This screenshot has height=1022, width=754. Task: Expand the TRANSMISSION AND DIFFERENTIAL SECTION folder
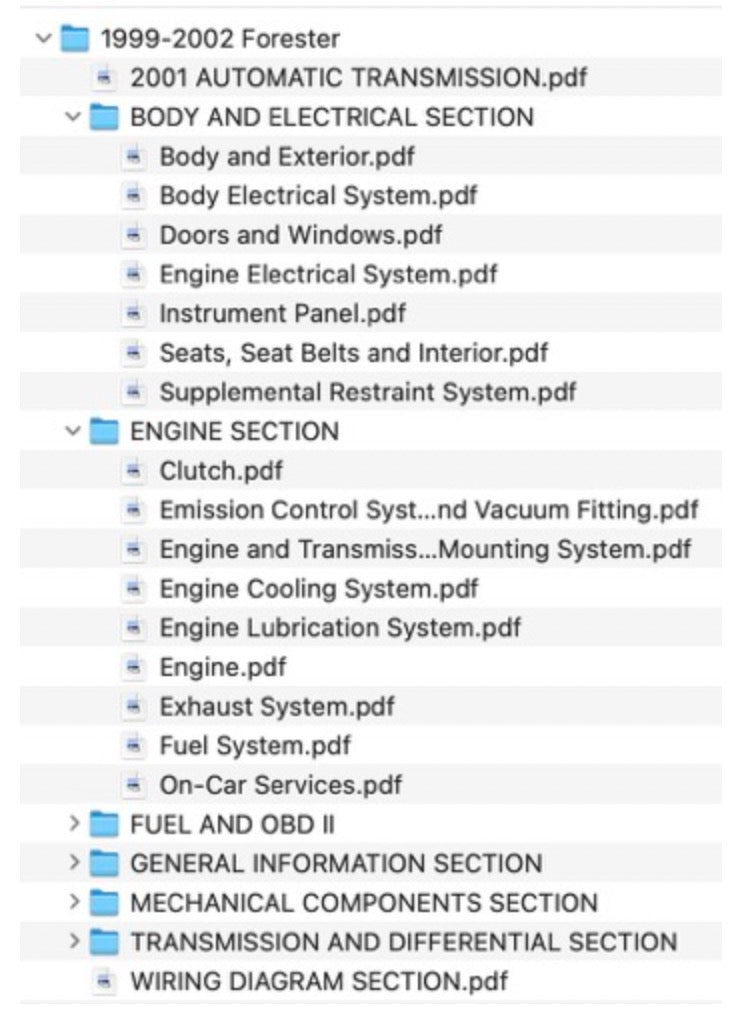[x=74, y=941]
